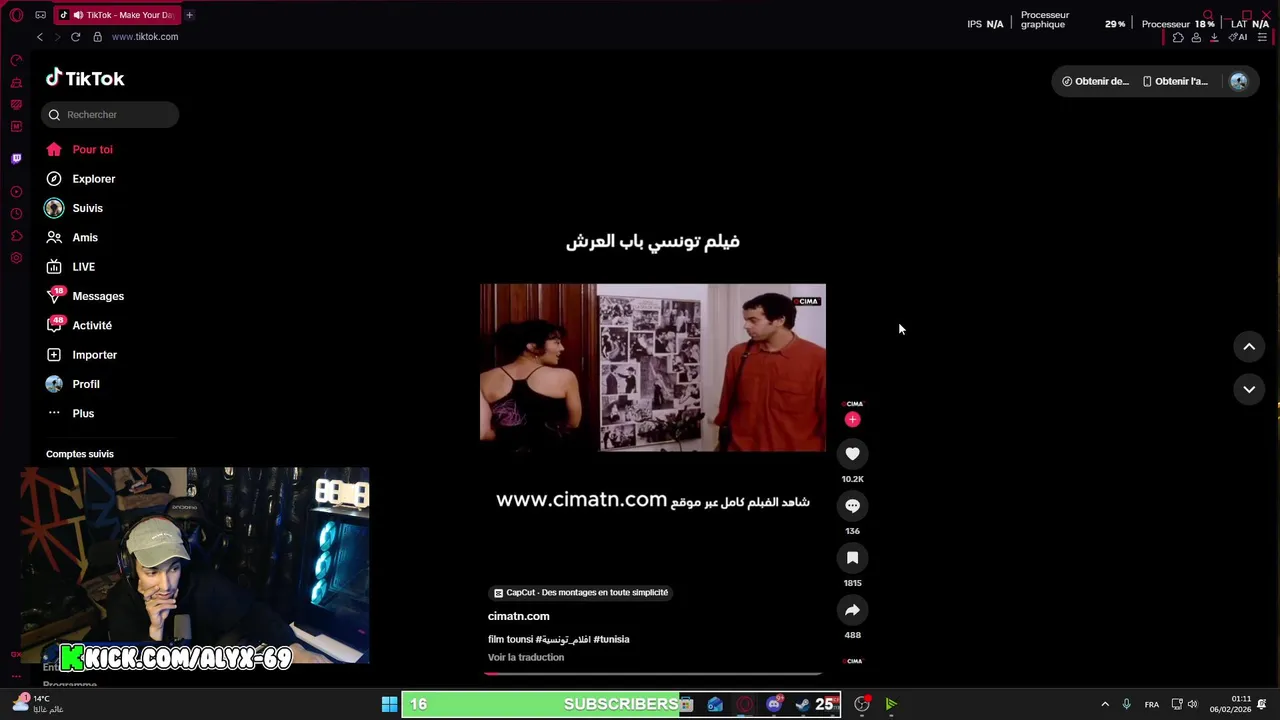Screen dimensions: 1280x720
Task: Open the CapCut montage link
Action: coord(581,593)
